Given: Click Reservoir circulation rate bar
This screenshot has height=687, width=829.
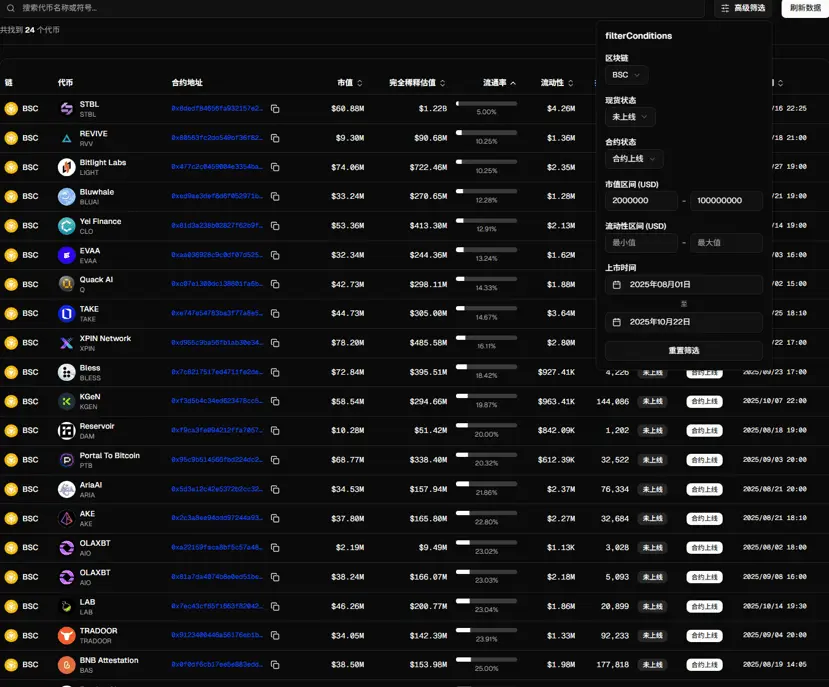Looking at the screenshot, I should (x=486, y=426).
